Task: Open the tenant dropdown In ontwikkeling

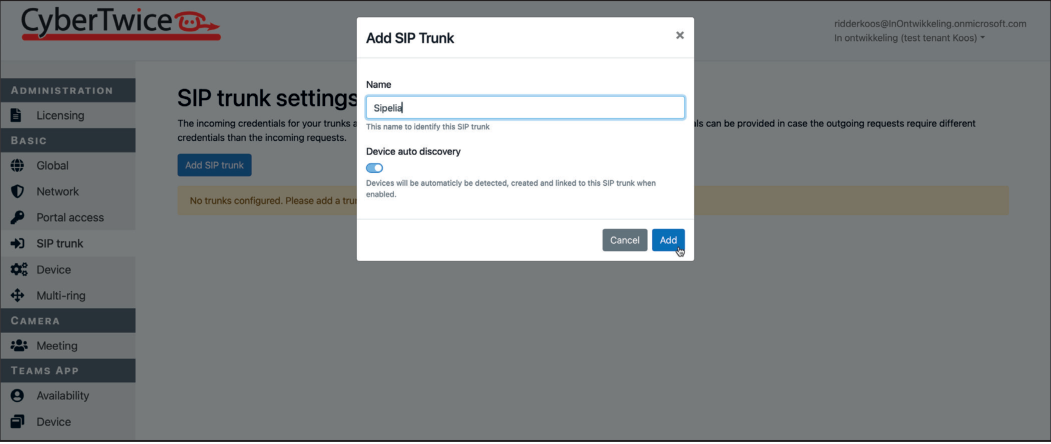Action: click(x=910, y=38)
